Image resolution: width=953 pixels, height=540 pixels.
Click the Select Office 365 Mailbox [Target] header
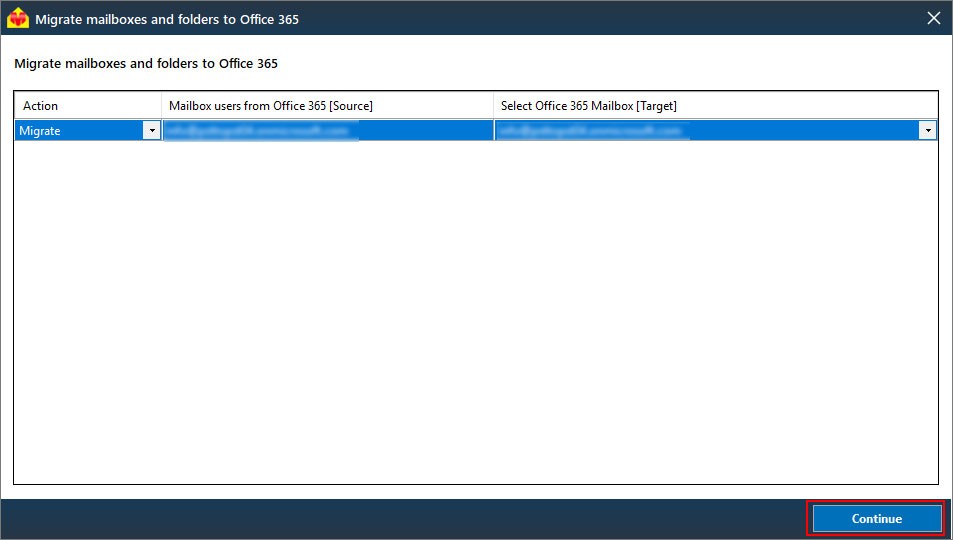coord(715,106)
